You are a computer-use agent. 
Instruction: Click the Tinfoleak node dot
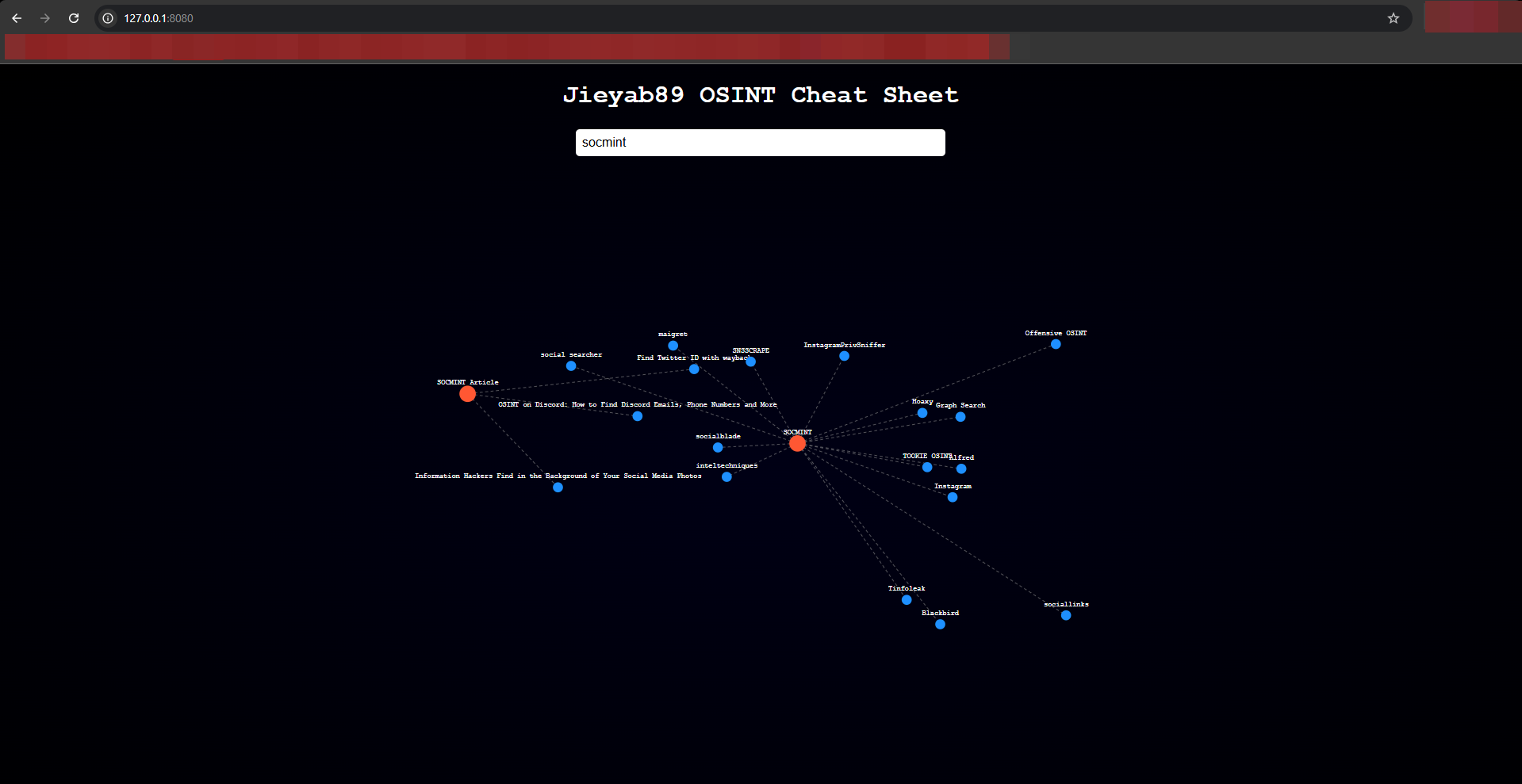(907, 600)
